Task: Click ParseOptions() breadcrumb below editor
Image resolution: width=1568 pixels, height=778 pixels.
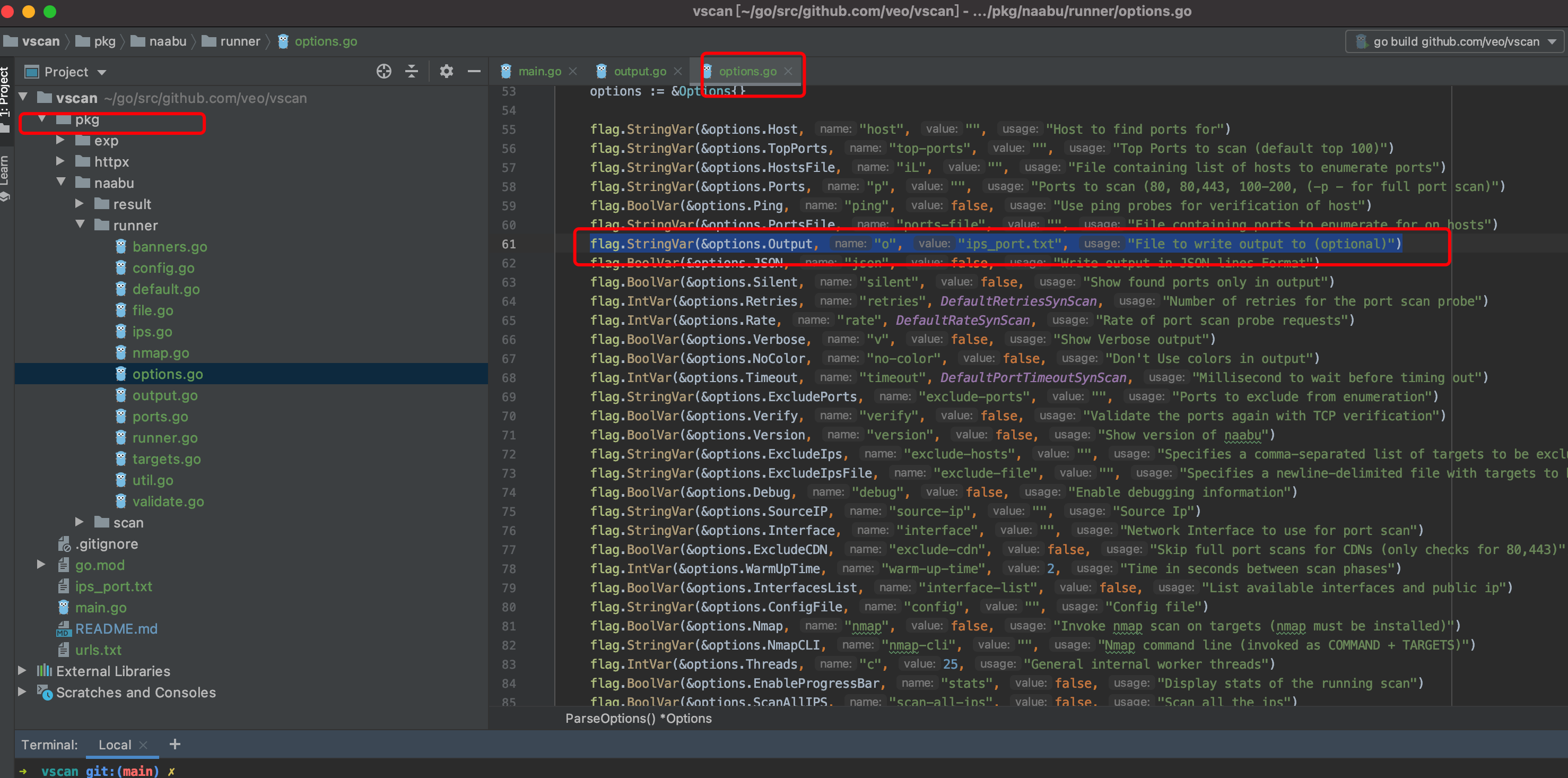Action: click(638, 719)
